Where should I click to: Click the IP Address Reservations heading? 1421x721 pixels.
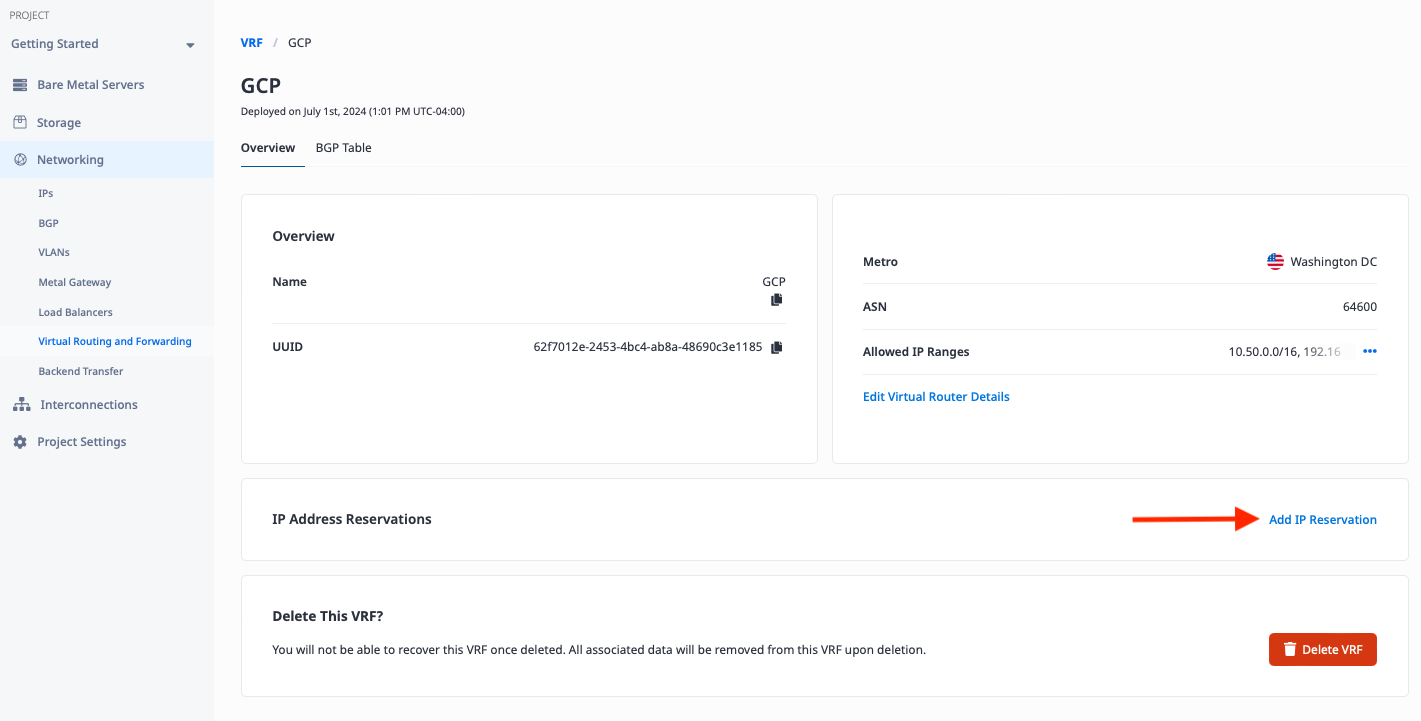click(x=352, y=520)
